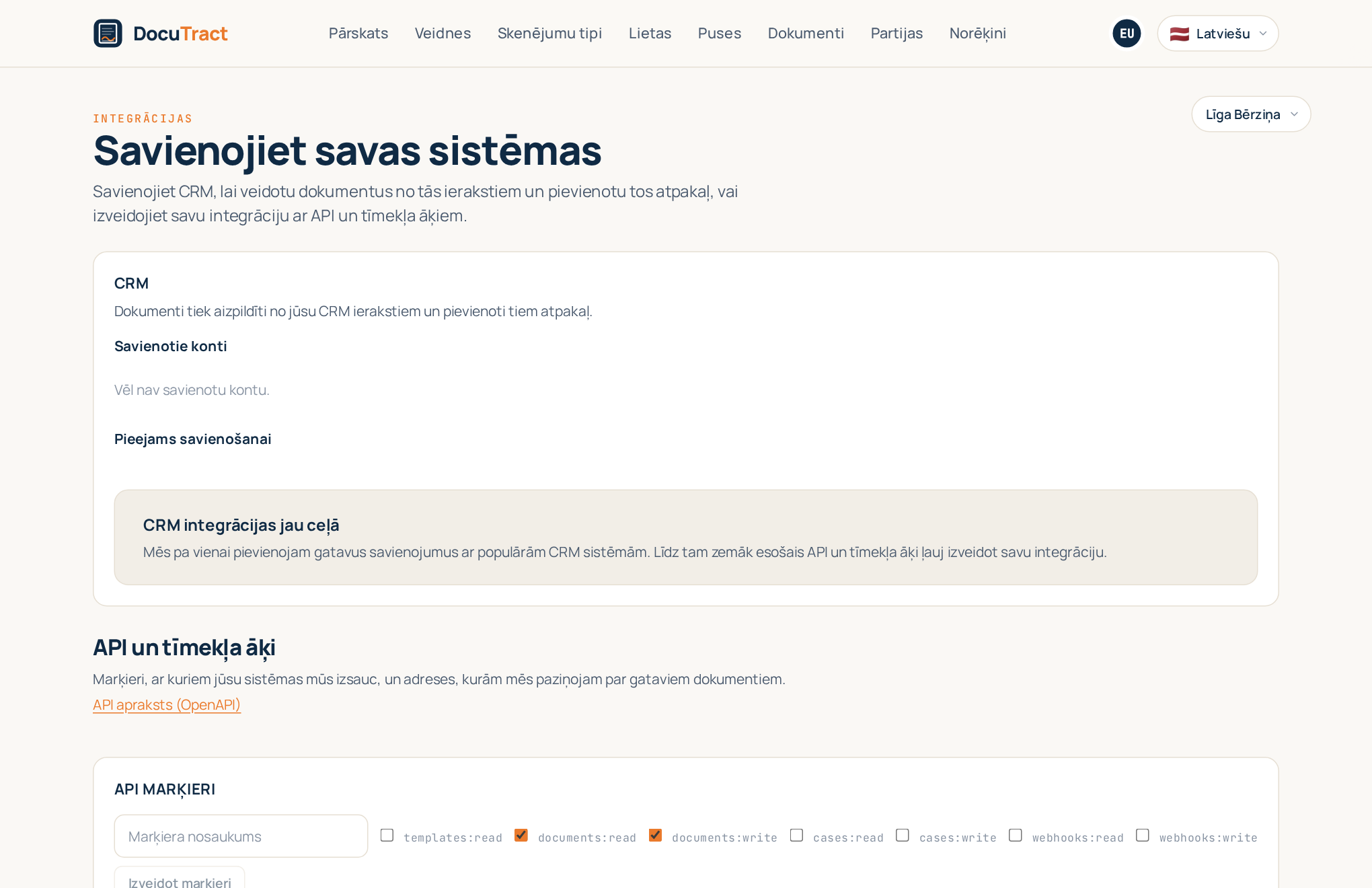Go to Veidnes in navigation
This screenshot has width=1372, height=888.
coord(443,33)
